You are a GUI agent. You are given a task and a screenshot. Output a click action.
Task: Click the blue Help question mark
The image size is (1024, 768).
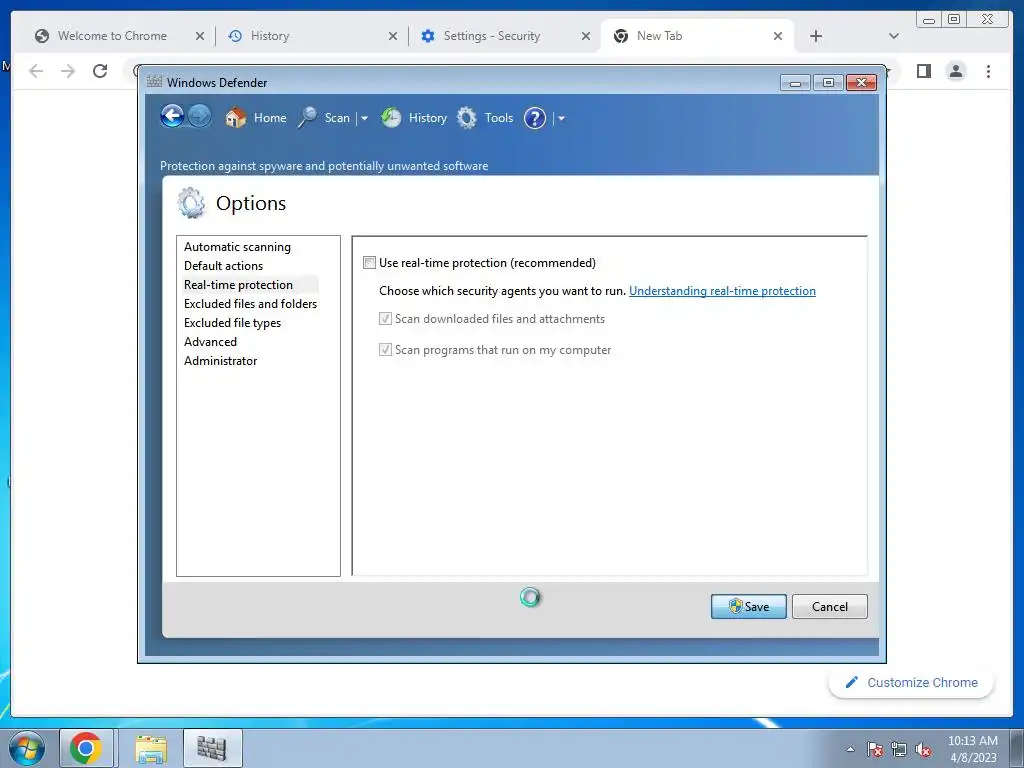(x=535, y=118)
